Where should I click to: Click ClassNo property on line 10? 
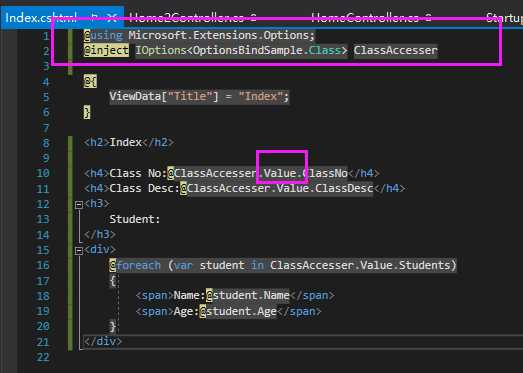point(325,173)
